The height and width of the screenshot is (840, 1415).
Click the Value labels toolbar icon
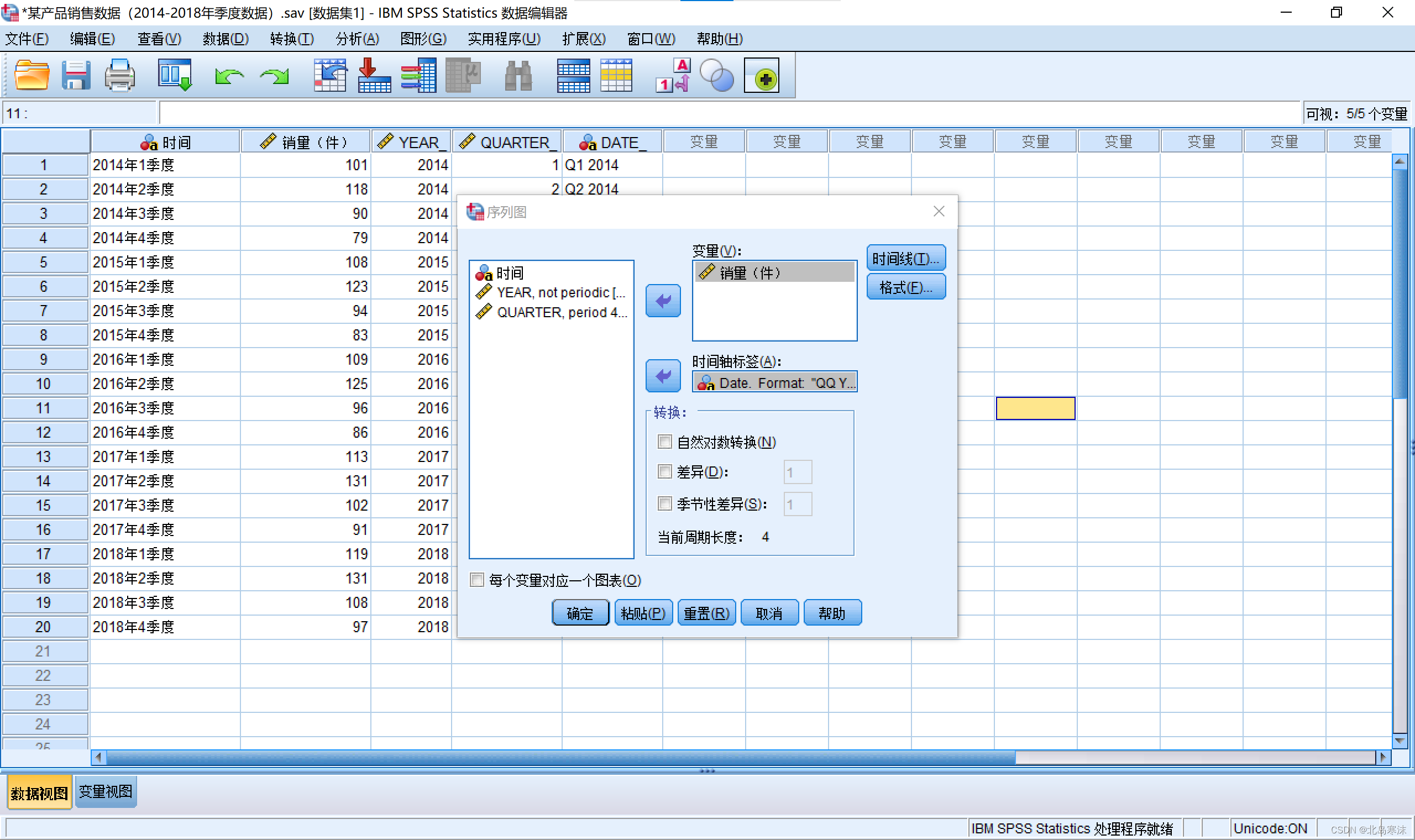[673, 75]
